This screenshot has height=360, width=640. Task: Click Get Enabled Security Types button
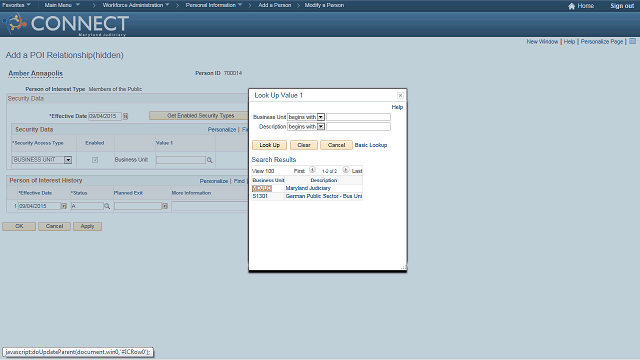pyautogui.click(x=200, y=116)
